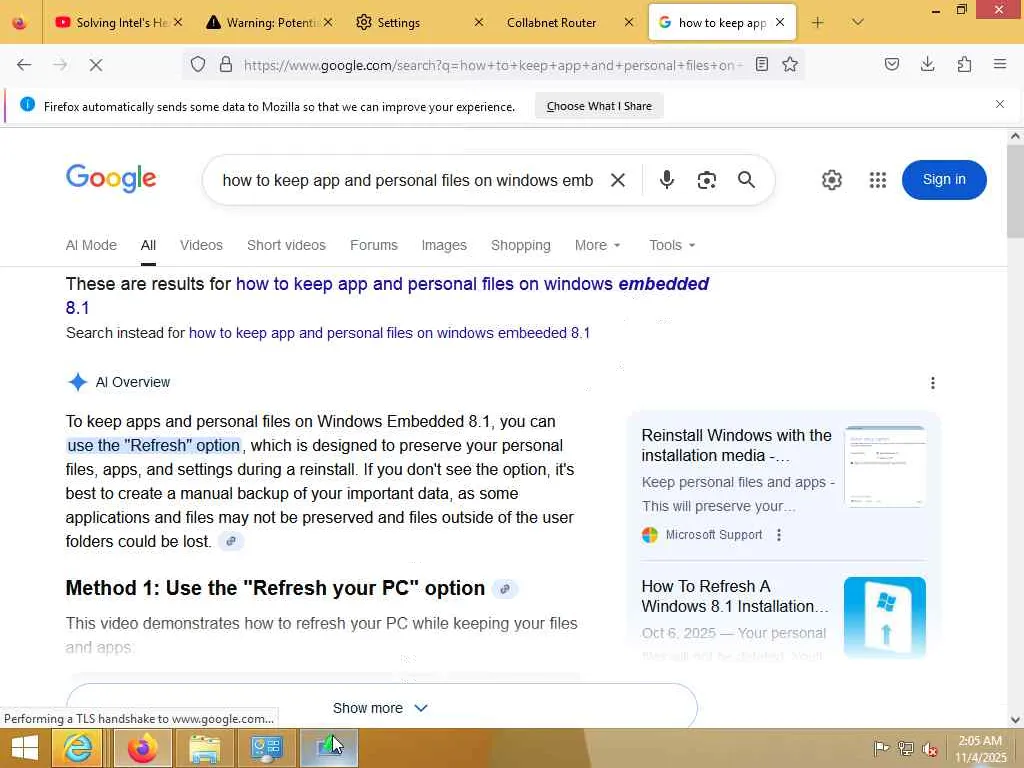Launch Internet Explorer from taskbar

tap(77, 748)
